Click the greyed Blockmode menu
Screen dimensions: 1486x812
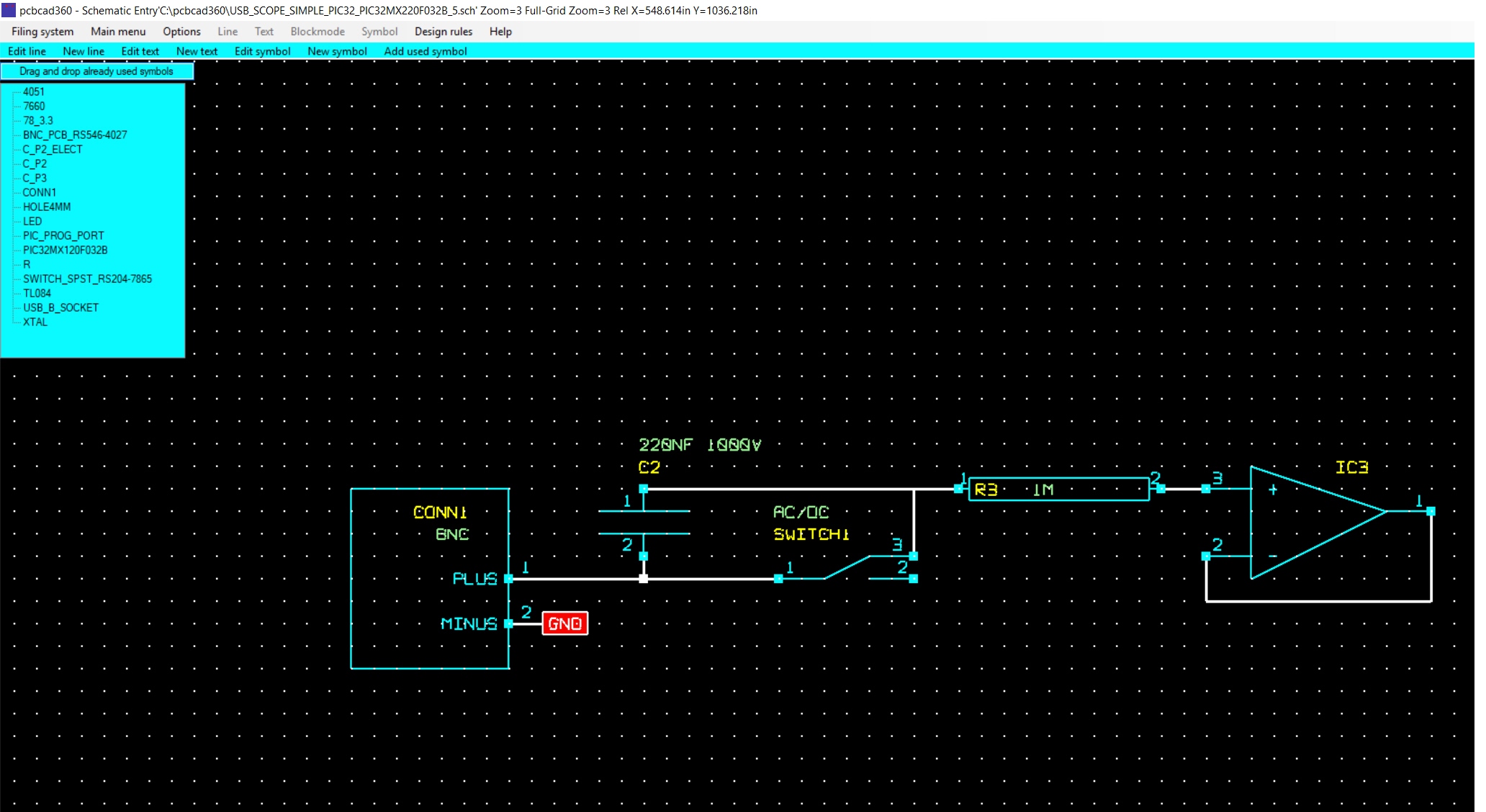point(318,32)
